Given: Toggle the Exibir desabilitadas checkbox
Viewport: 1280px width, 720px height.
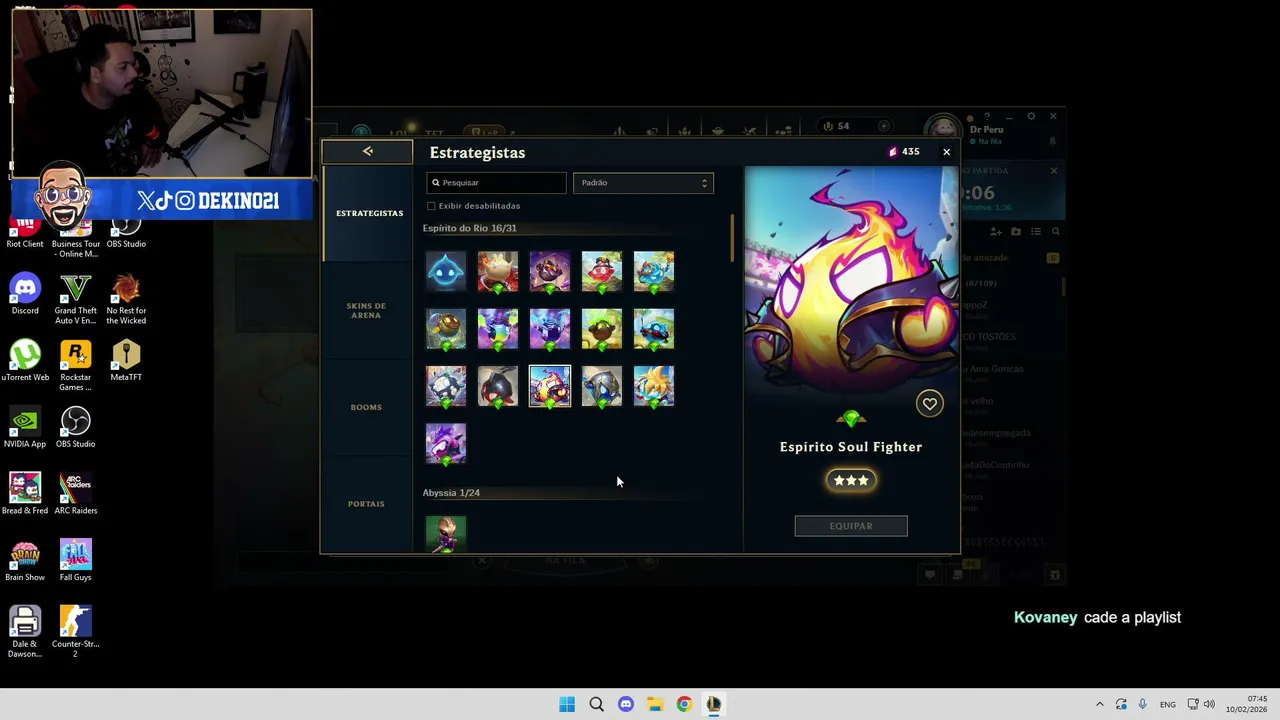Looking at the screenshot, I should 431,206.
